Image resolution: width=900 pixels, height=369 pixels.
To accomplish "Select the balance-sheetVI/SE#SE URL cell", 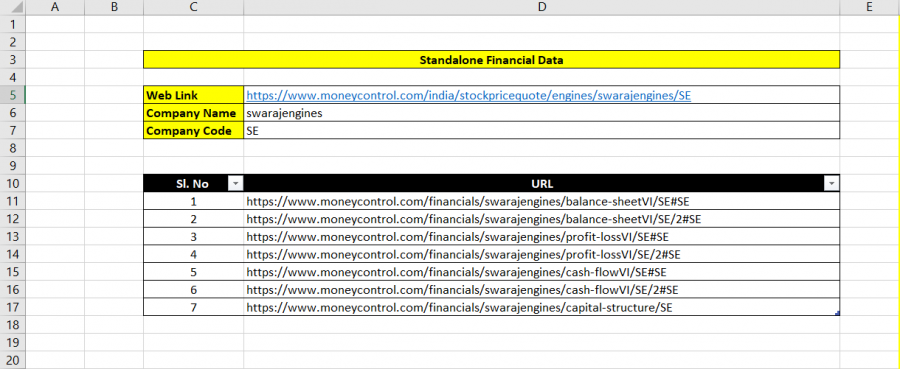I will [541, 201].
